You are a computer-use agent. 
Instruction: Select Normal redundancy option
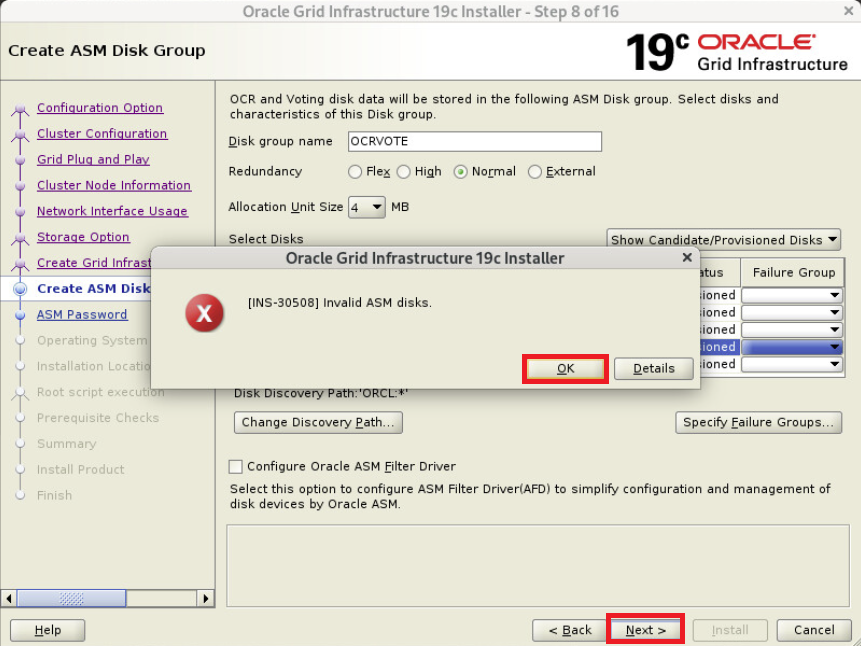coord(461,172)
